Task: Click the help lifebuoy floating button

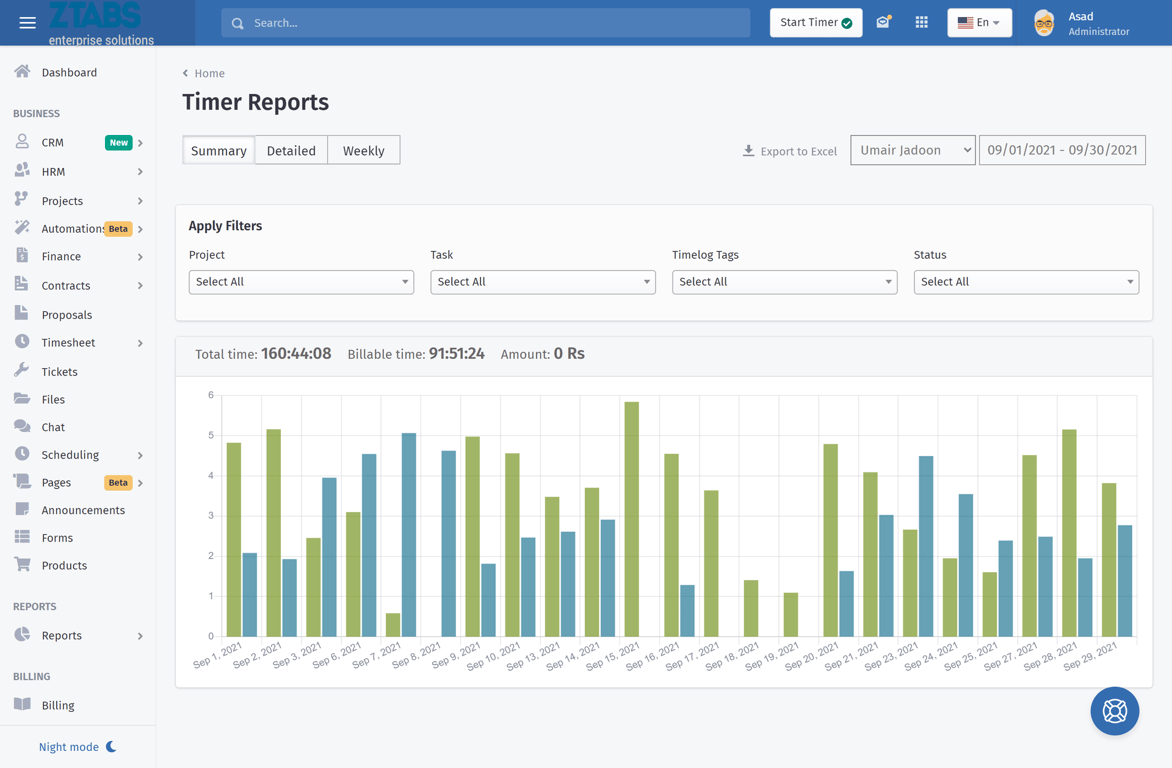Action: tap(1114, 711)
